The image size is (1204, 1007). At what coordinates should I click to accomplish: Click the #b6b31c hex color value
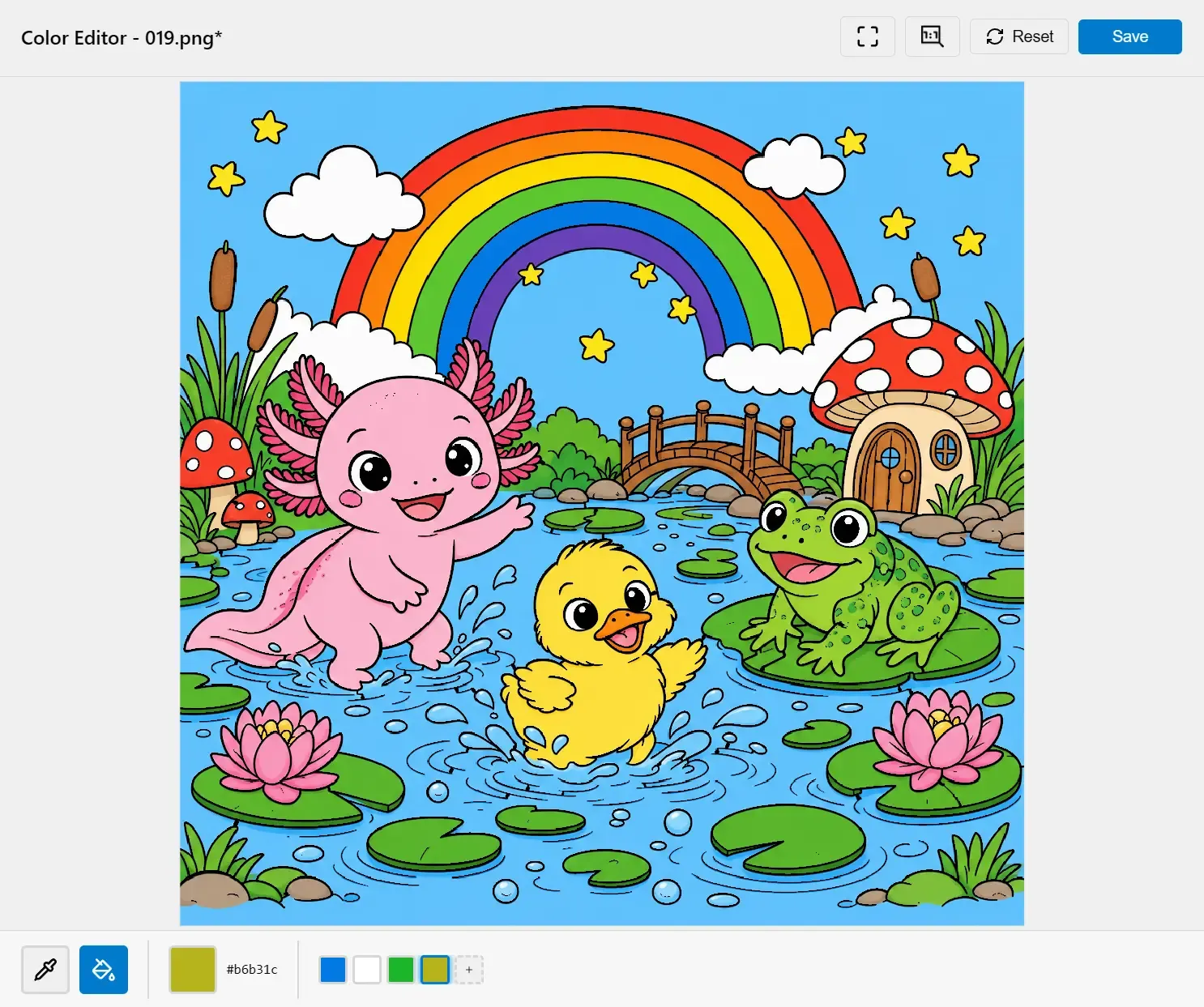(x=252, y=969)
